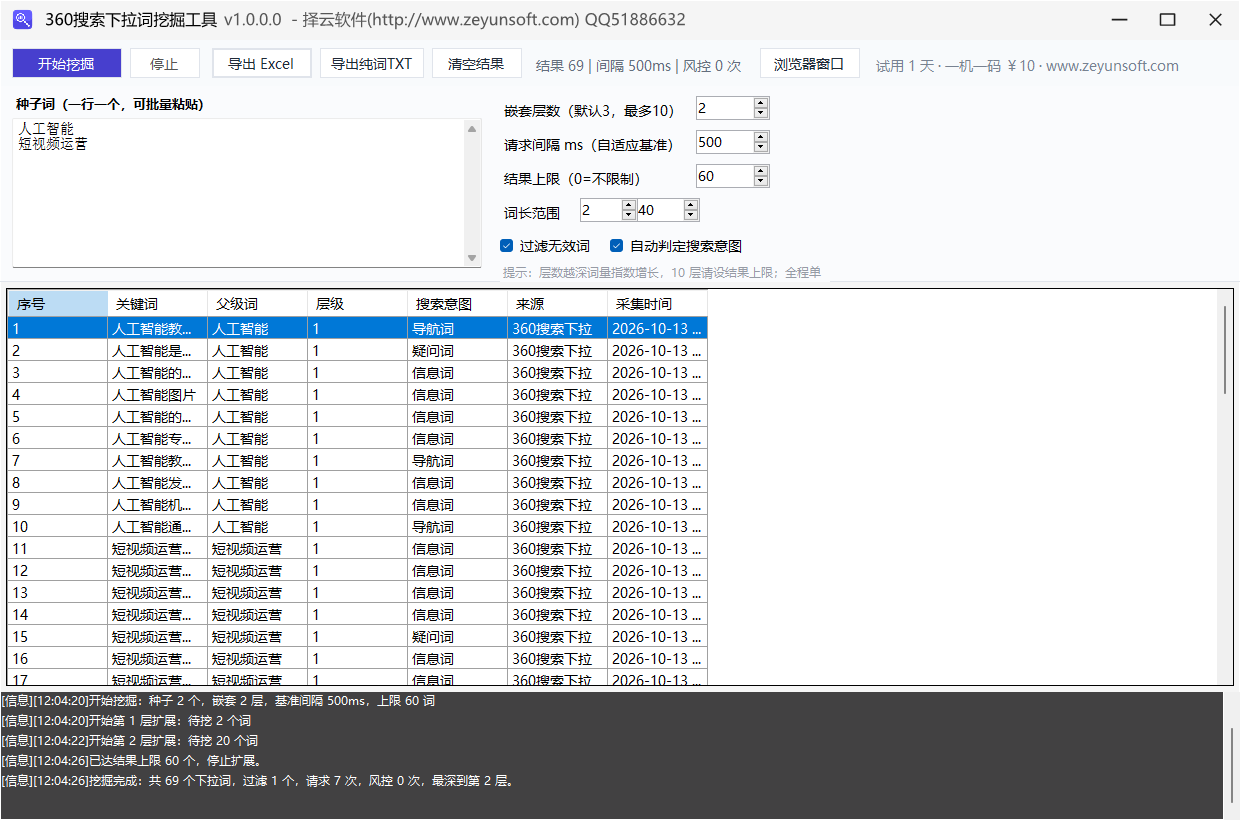The height and width of the screenshot is (820, 1240).
Task: Click the 请求间隔 input showing 500
Action: 725,142
